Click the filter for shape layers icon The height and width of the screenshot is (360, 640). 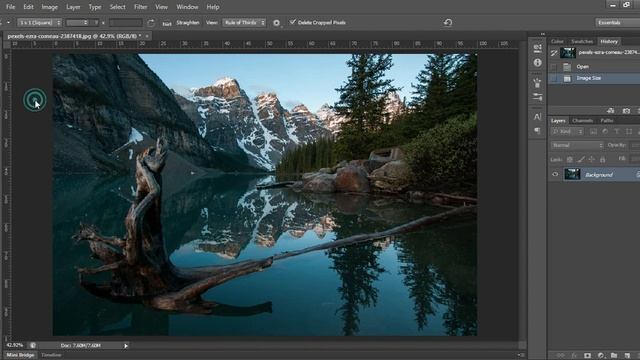pos(629,131)
